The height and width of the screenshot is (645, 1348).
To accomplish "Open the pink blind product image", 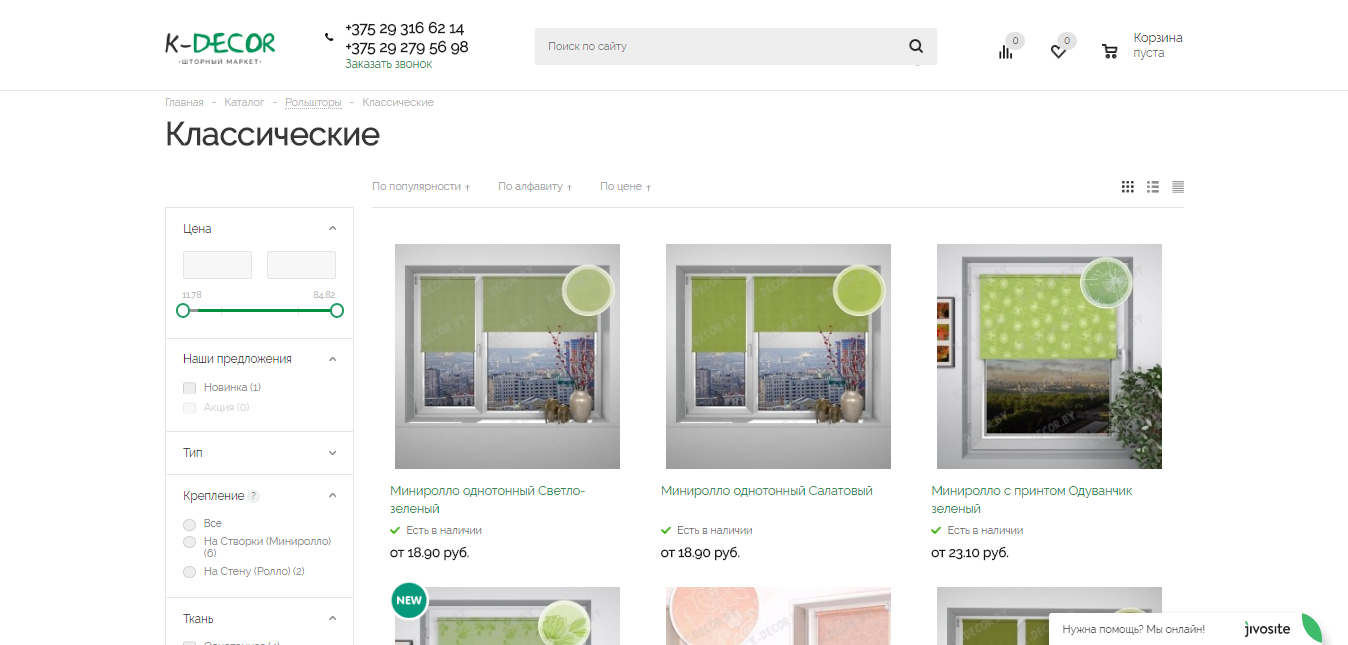I will click(x=778, y=616).
